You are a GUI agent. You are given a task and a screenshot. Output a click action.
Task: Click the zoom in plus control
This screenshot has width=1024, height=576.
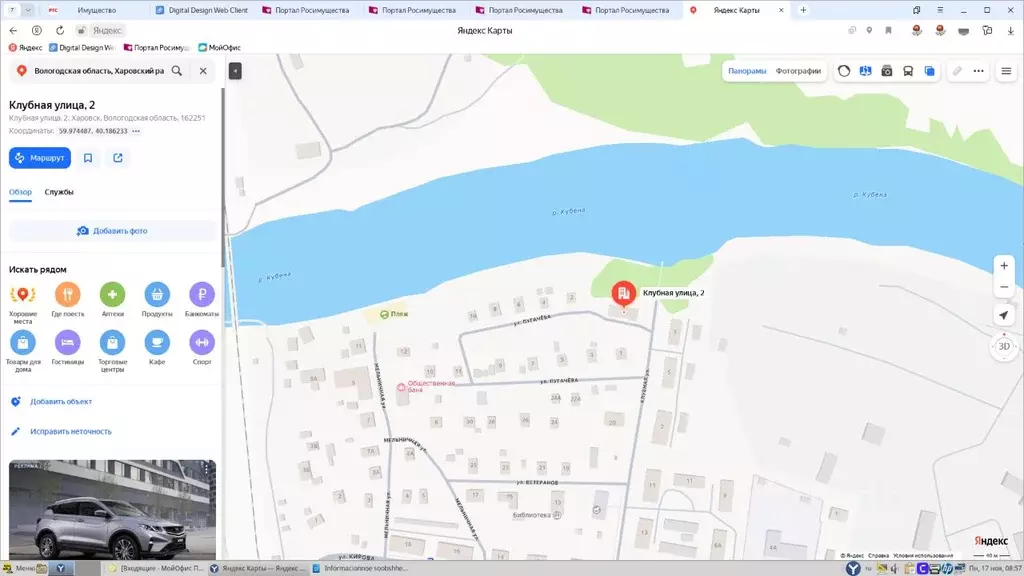pos(1003,265)
